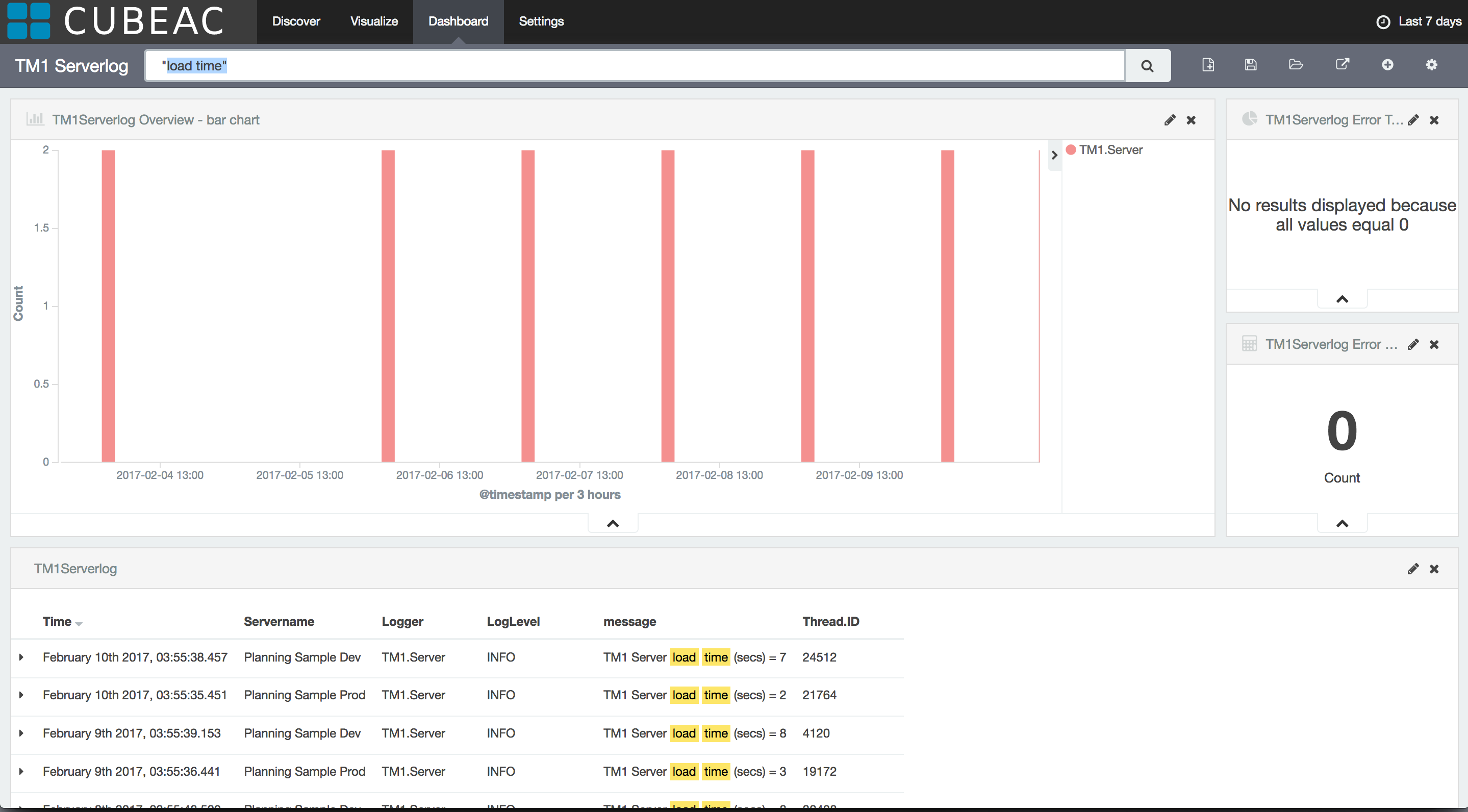1468x812 pixels.
Task: Edit the TM1Serverlog table panel
Action: click(1413, 569)
